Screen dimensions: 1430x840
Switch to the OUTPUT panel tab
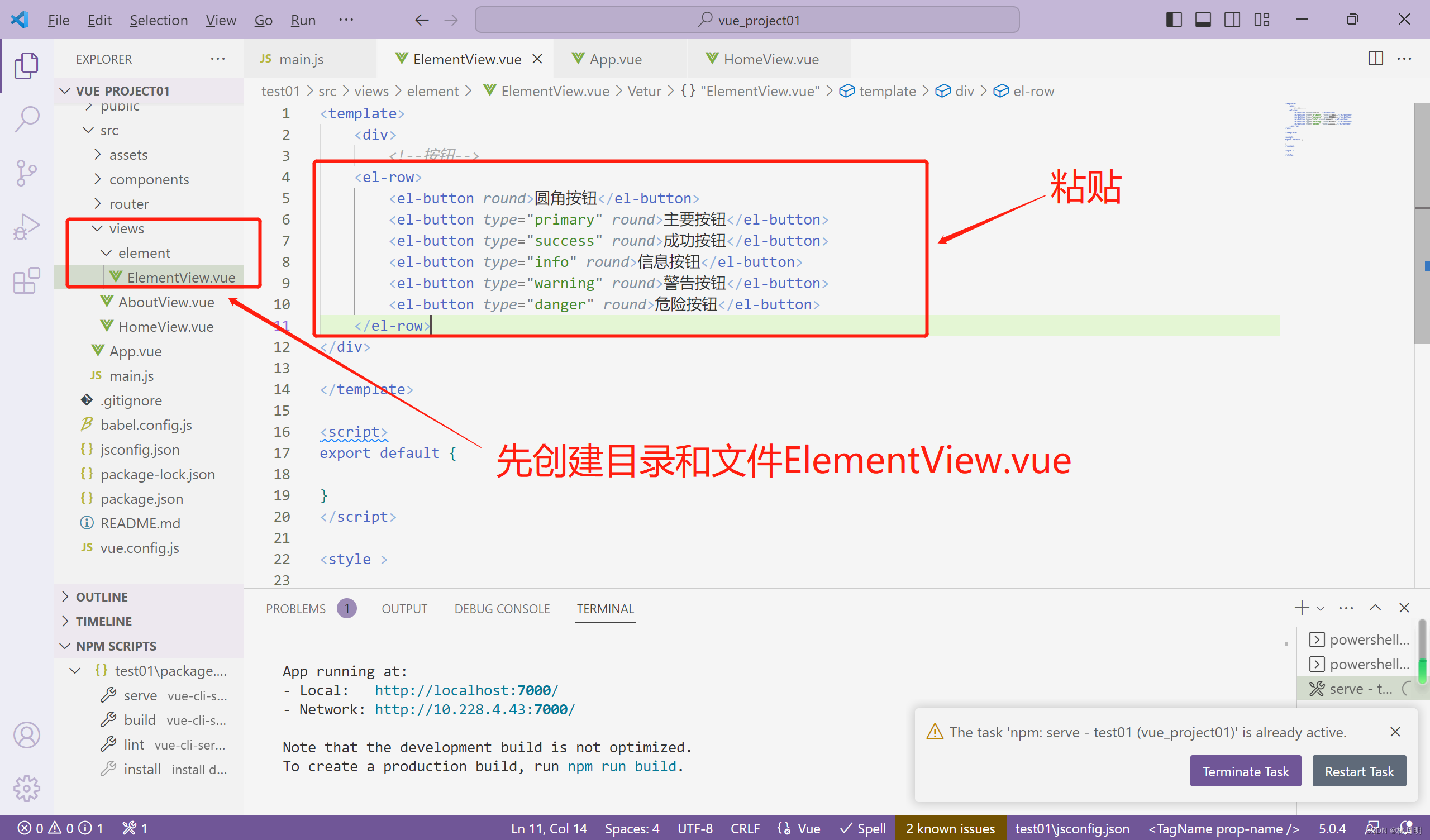click(404, 609)
